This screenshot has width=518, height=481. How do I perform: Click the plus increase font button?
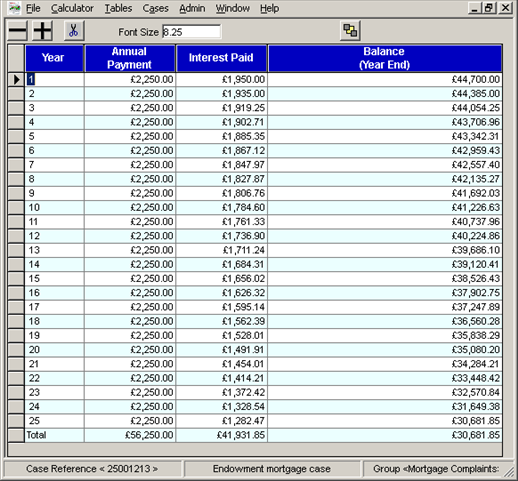pos(43,31)
